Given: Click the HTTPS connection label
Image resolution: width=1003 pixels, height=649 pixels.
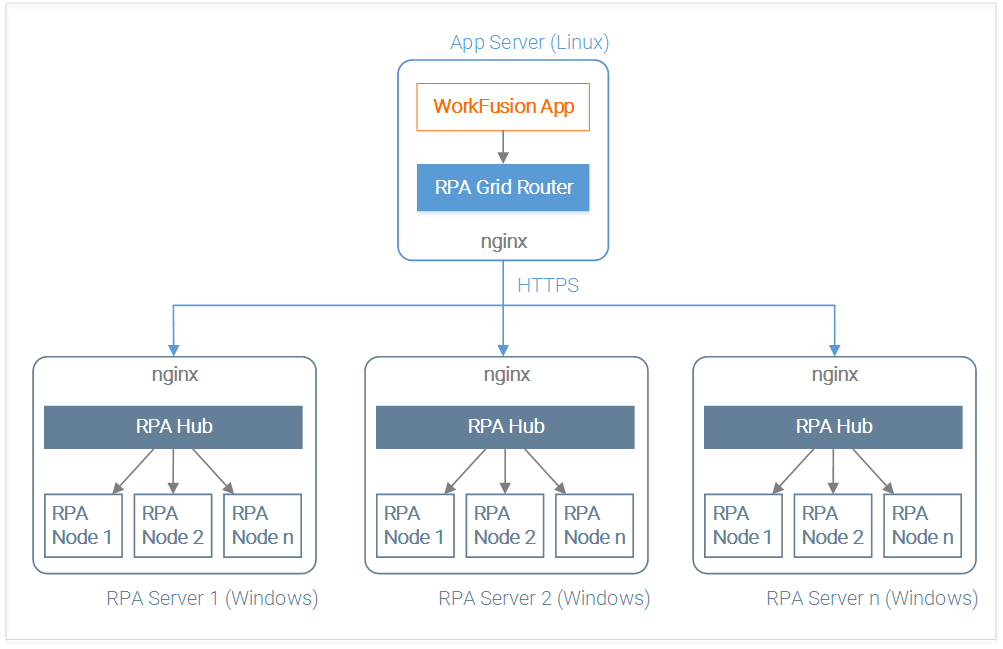Looking at the screenshot, I should pos(548,285).
